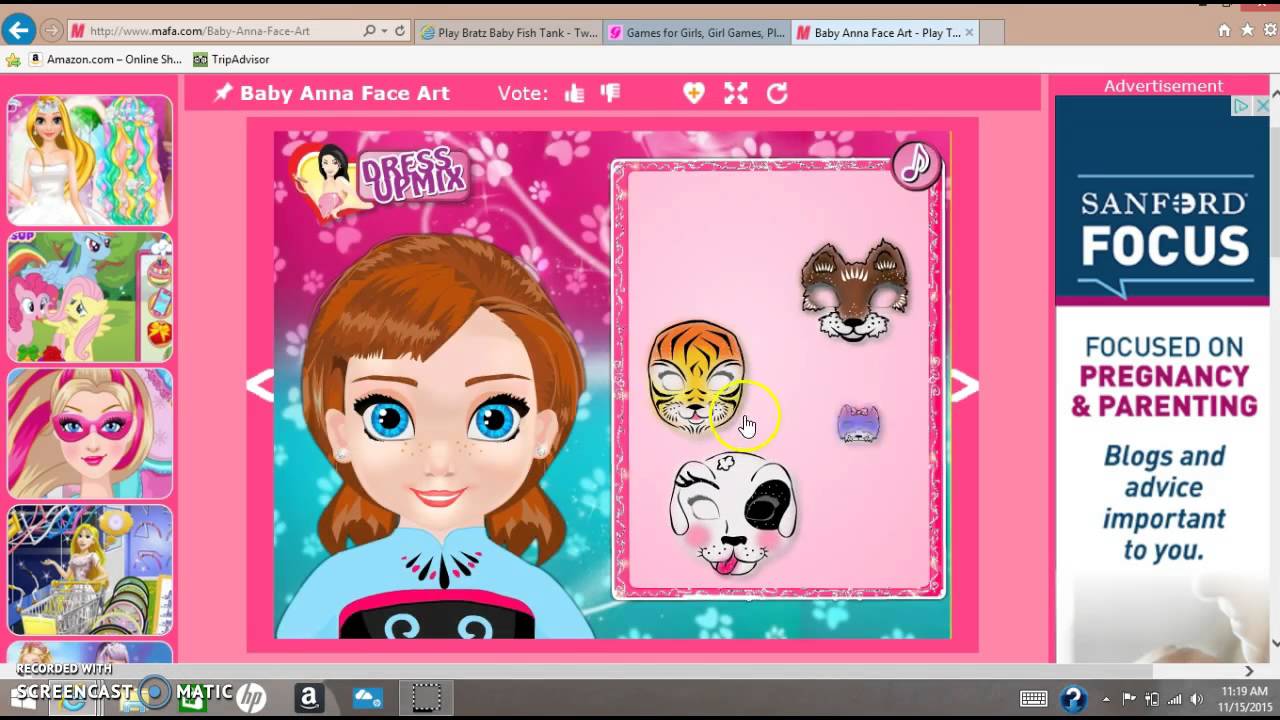Open Amazon app from the taskbar

308,697
